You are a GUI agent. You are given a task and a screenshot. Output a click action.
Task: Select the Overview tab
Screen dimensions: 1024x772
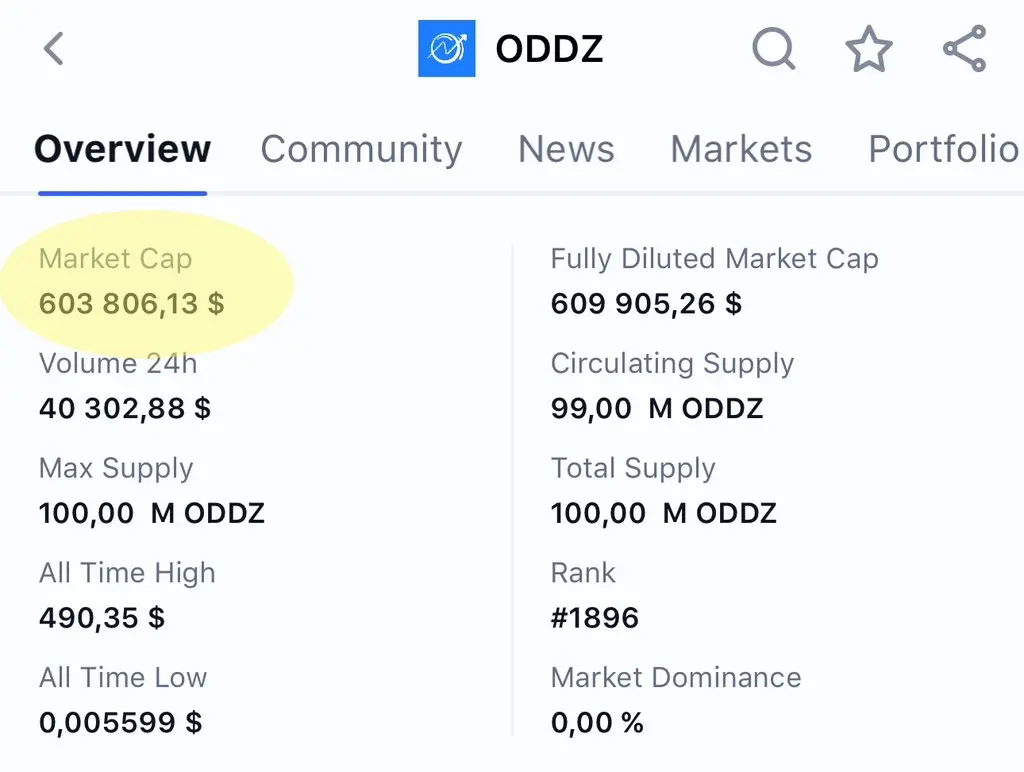point(123,149)
